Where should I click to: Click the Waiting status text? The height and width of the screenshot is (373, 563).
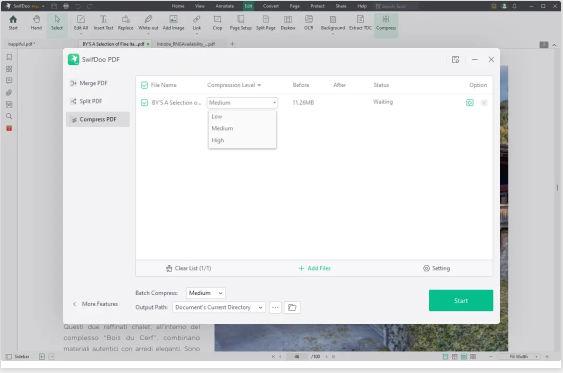(383, 102)
